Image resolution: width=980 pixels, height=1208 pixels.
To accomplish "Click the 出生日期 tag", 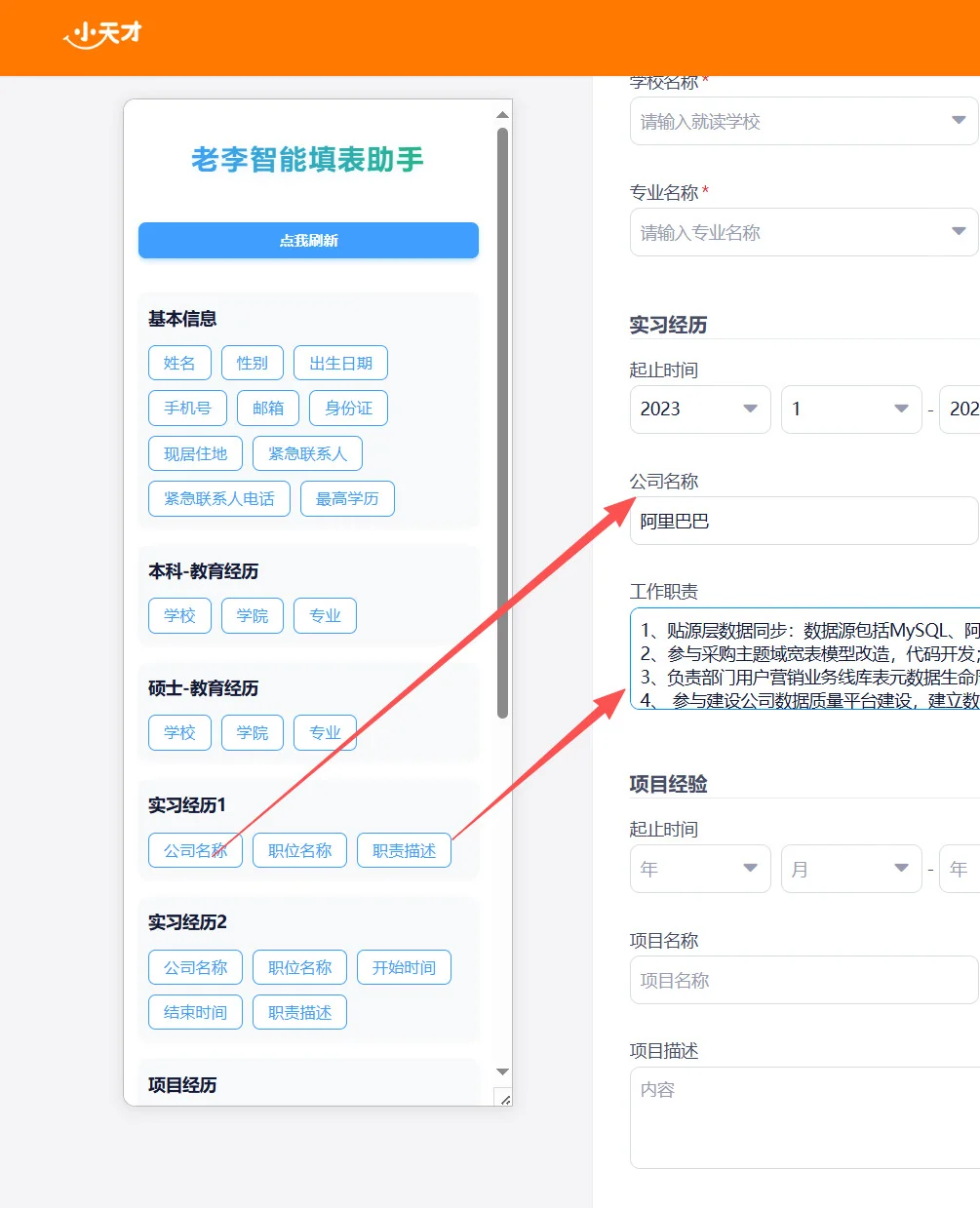I will (x=341, y=363).
